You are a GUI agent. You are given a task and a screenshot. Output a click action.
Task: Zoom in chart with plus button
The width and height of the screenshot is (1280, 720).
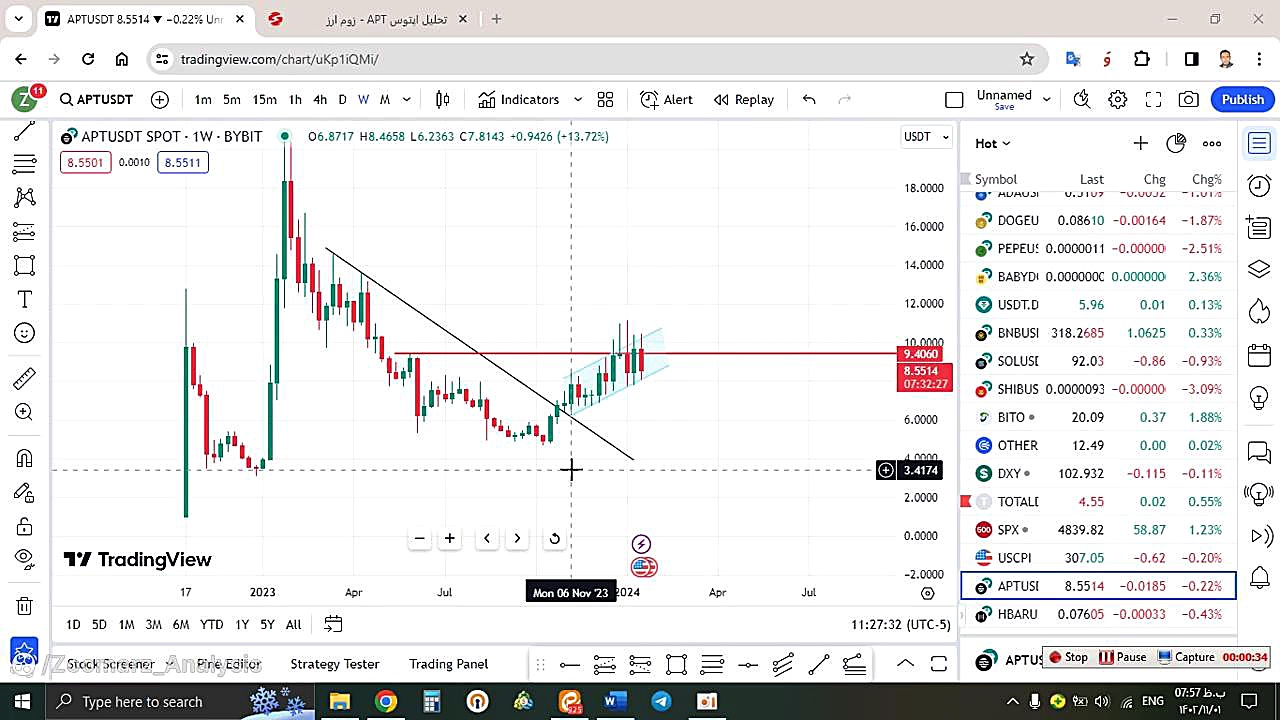click(x=450, y=538)
